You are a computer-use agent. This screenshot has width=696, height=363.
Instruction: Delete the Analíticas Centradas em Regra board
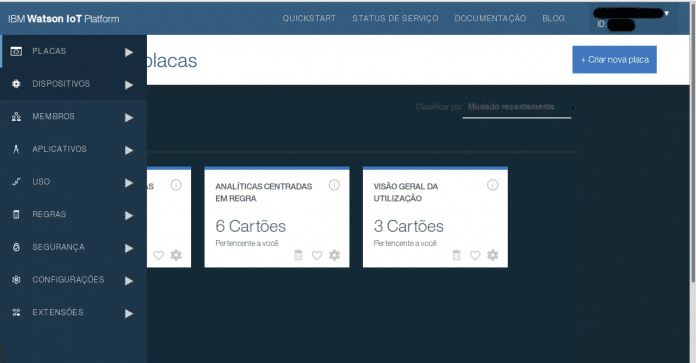point(298,255)
